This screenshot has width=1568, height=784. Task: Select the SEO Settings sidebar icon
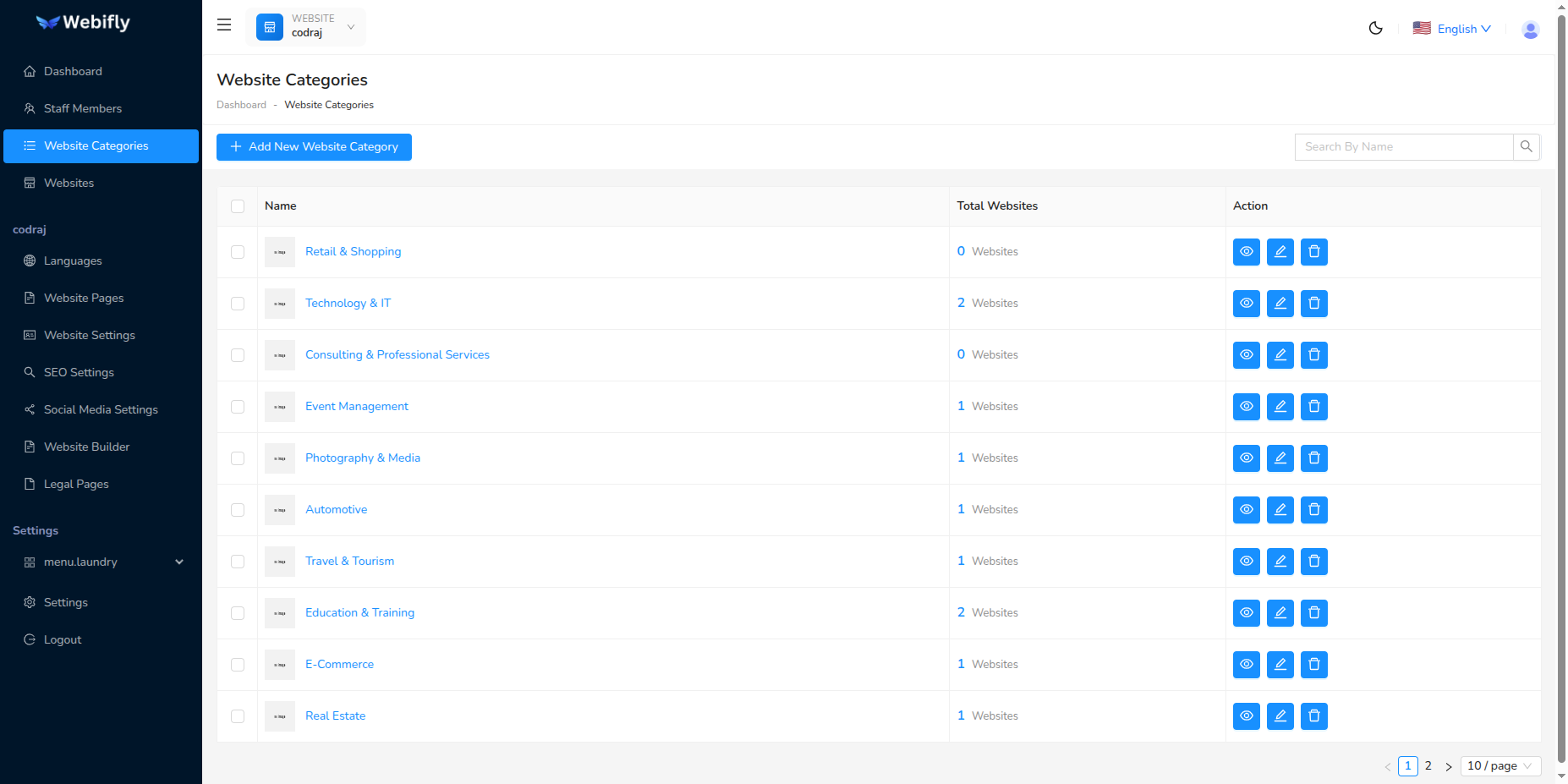click(30, 372)
